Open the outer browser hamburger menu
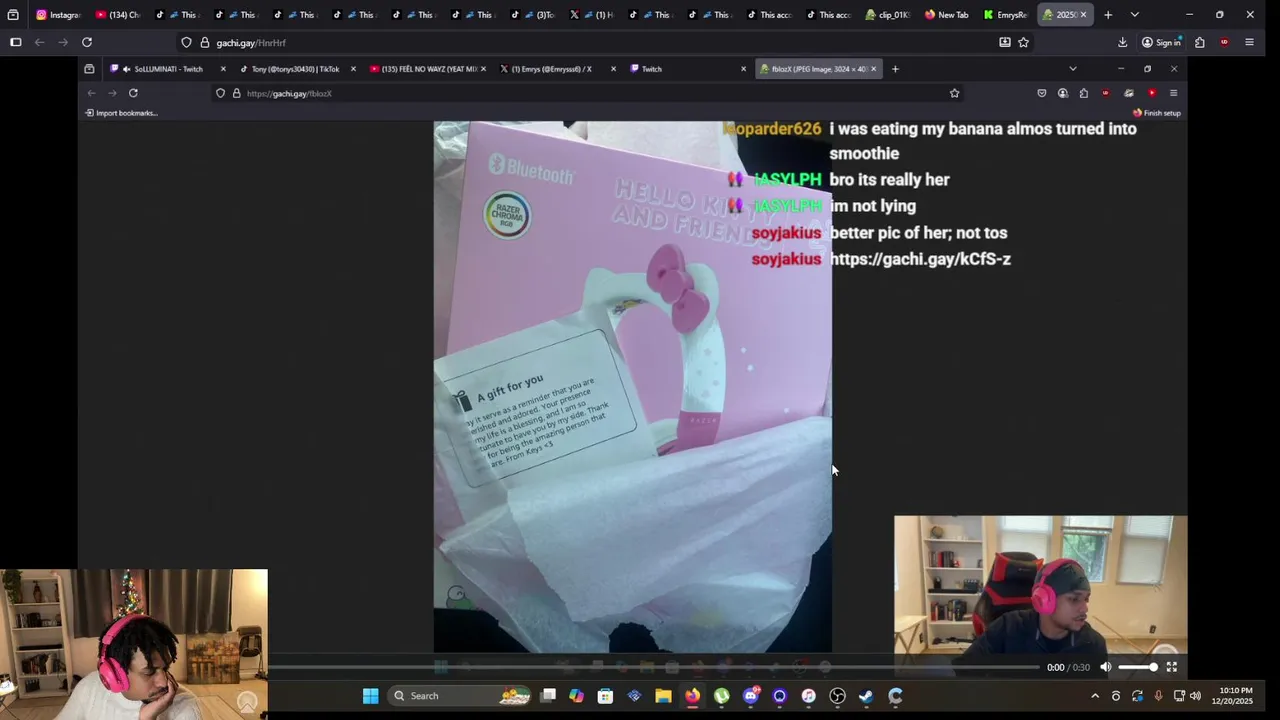Screen dimensions: 1280x720 [x=1249, y=42]
